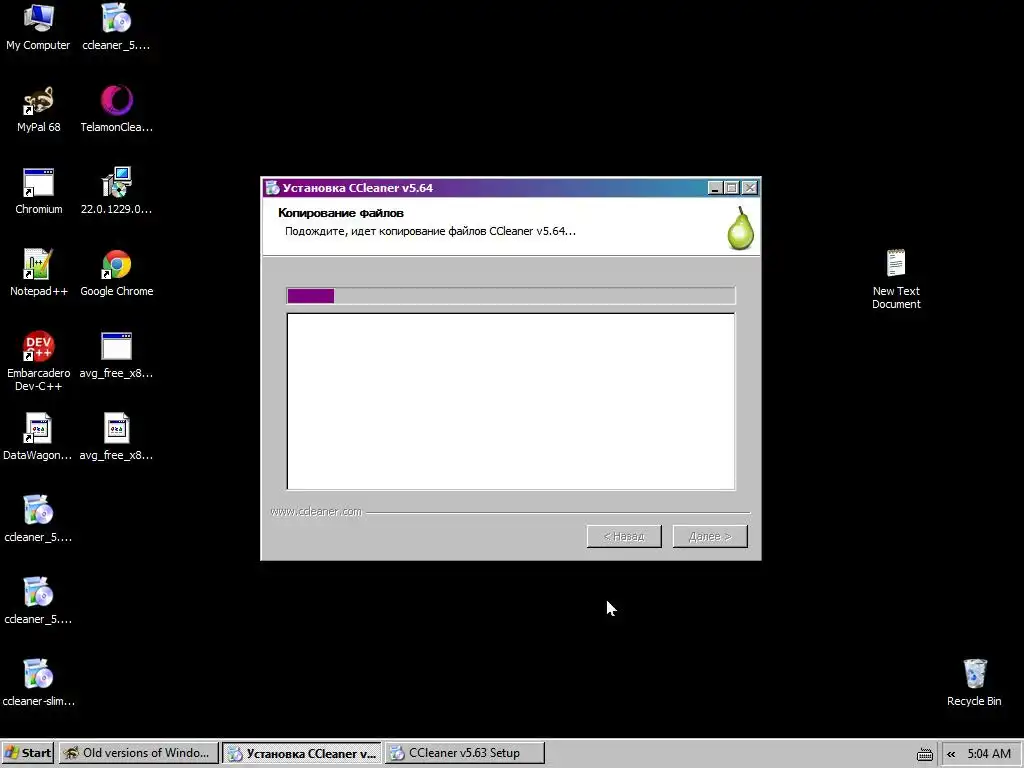
Task: Click the Копирование файлов heading
Action: [341, 213]
